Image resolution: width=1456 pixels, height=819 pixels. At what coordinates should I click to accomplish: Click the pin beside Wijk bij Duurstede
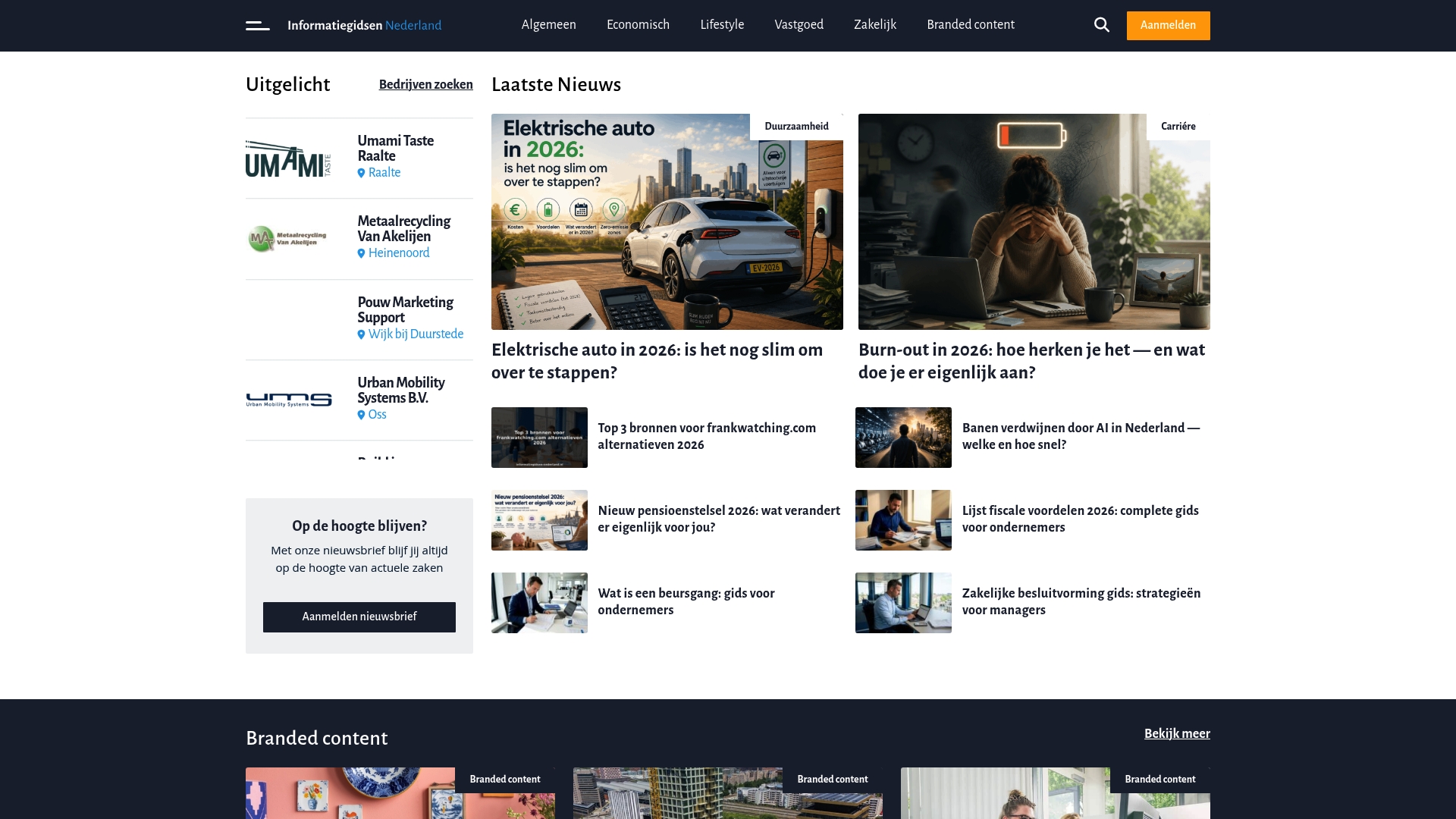[x=361, y=334]
